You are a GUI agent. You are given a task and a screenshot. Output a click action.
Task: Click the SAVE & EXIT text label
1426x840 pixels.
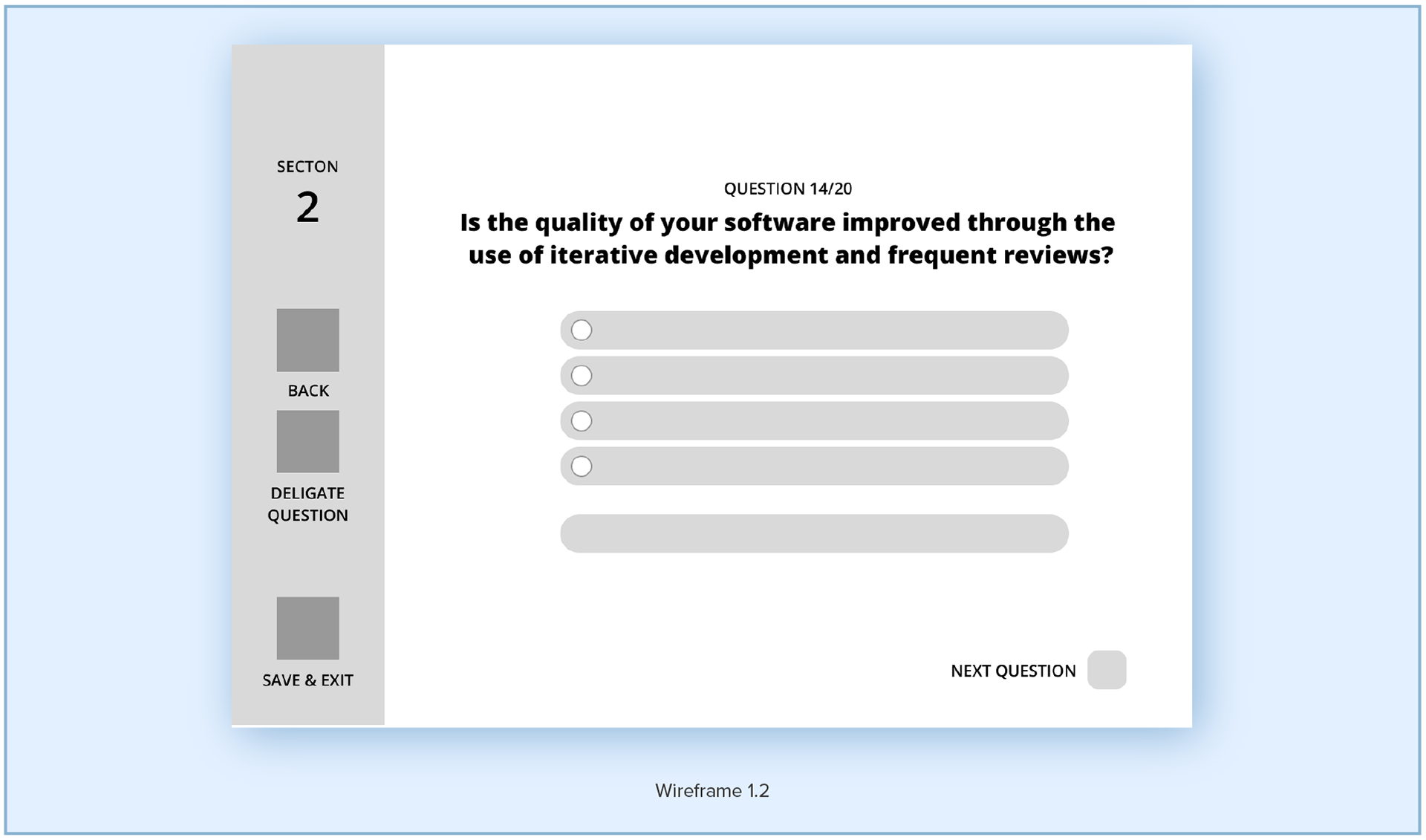[307, 680]
